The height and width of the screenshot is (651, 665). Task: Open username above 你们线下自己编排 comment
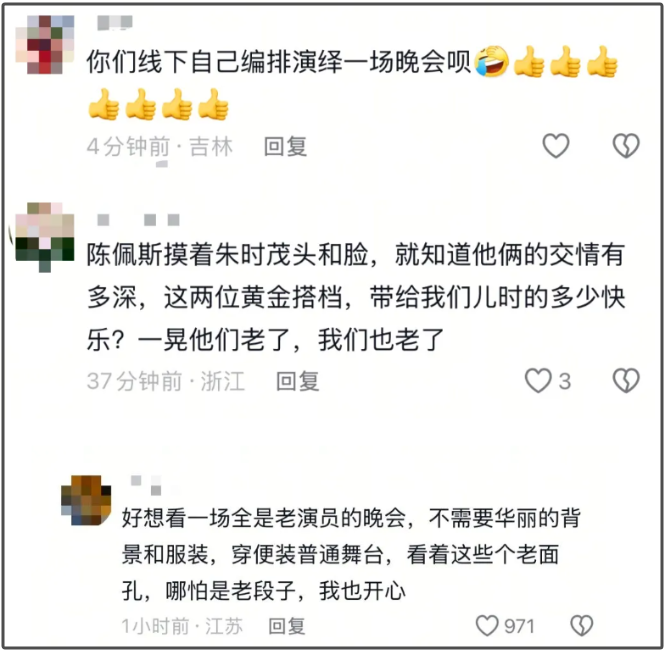115,22
